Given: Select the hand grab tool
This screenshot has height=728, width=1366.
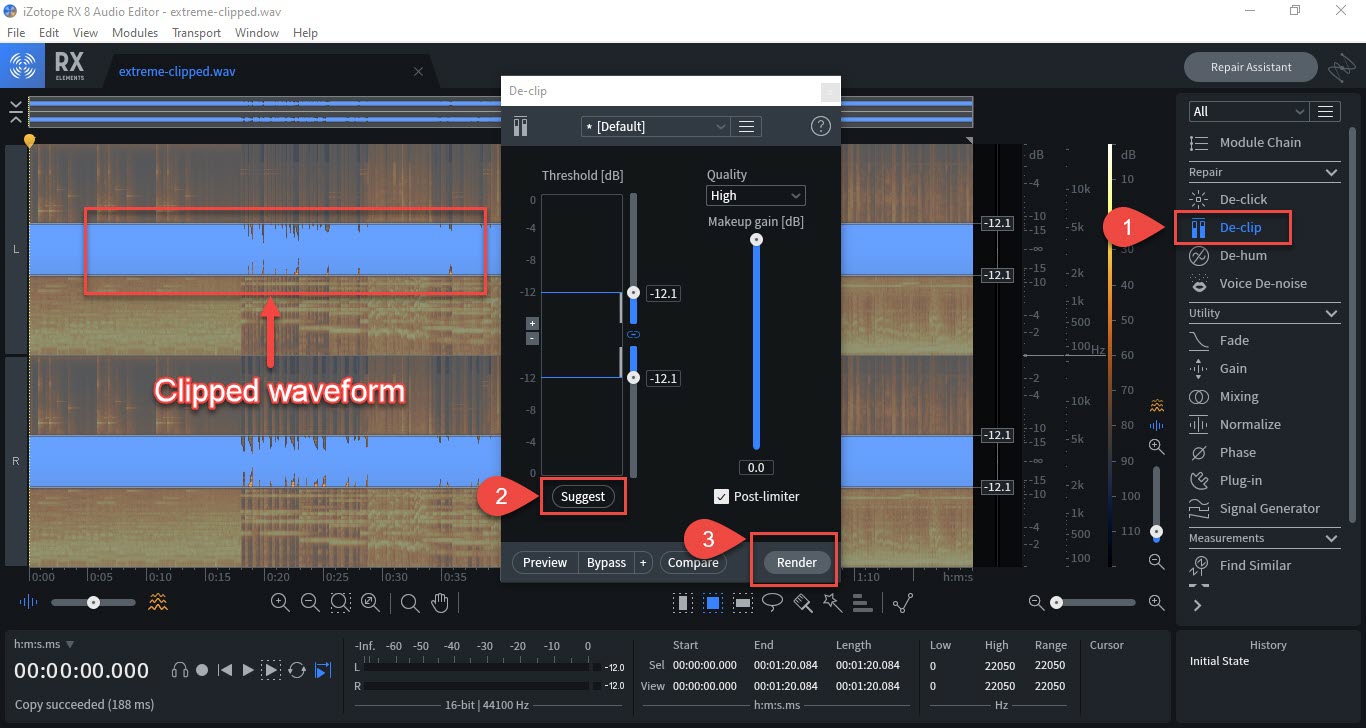Looking at the screenshot, I should [438, 603].
